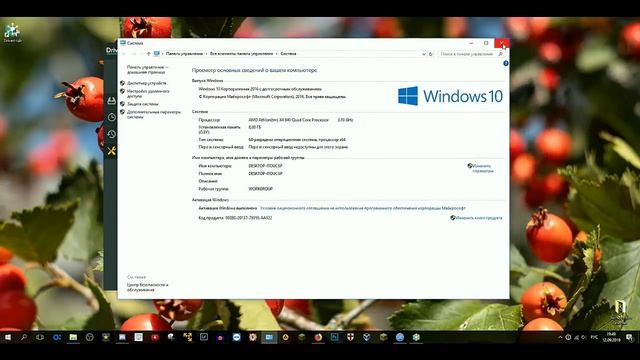Click the magnifier icon in search box
The width and height of the screenshot is (640, 360).
500,54
